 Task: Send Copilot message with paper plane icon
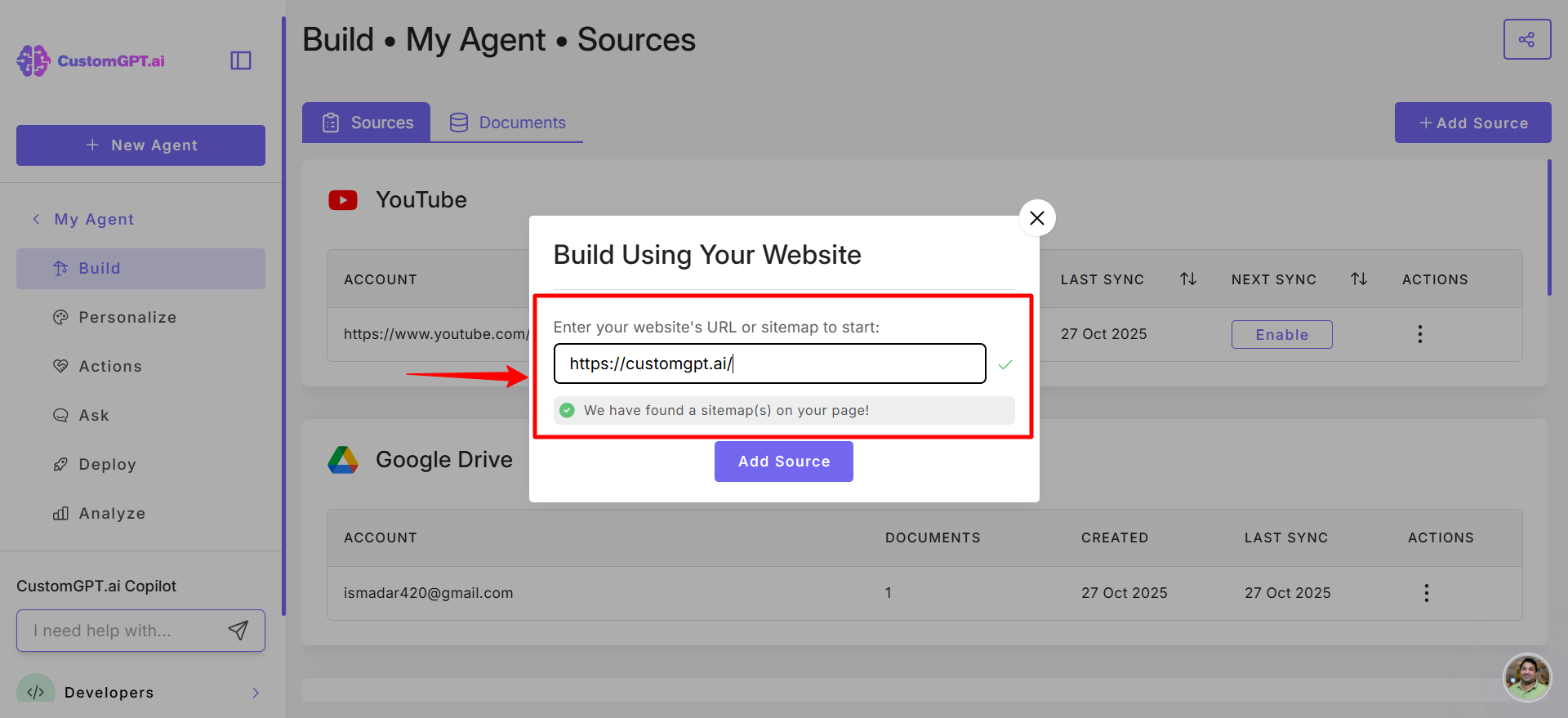pos(238,630)
